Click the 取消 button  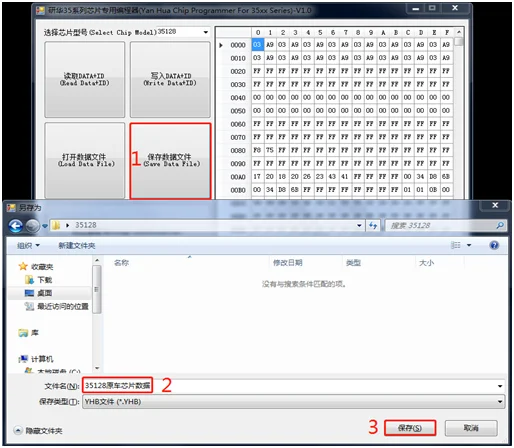471,428
